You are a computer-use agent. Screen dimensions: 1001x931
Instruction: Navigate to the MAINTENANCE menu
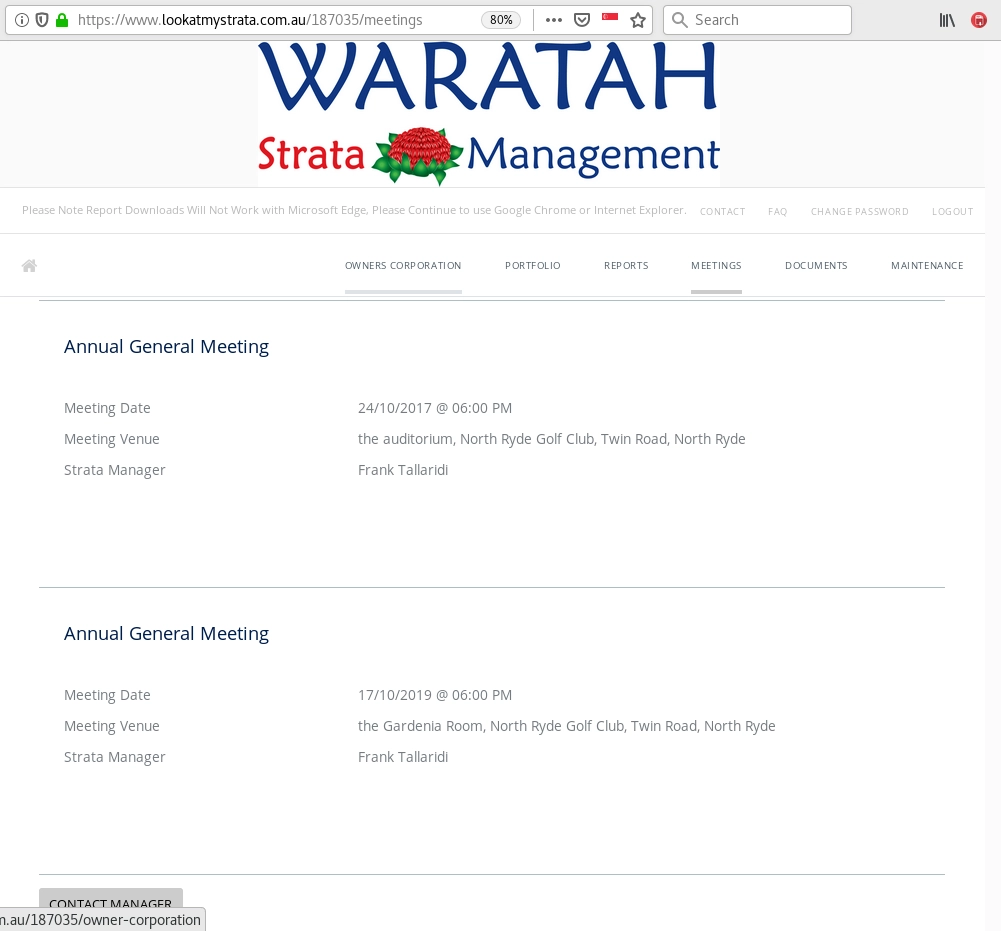click(927, 266)
